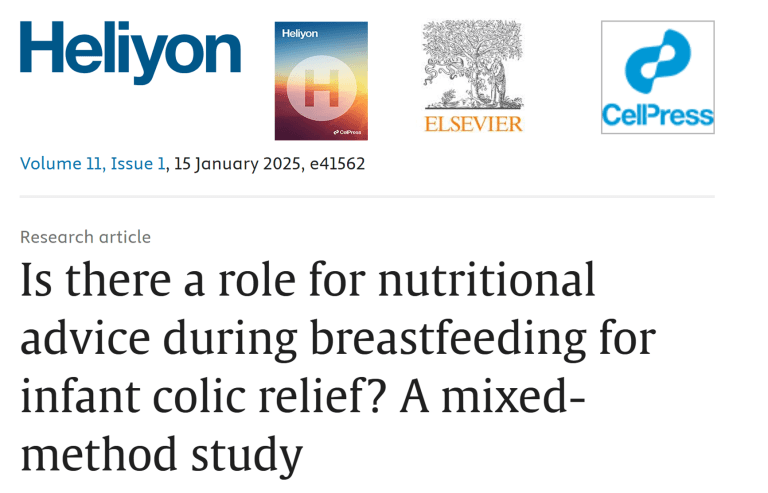The height and width of the screenshot is (493, 768).
Task: Click the large Heliyon journal logo
Action: [x=130, y=54]
